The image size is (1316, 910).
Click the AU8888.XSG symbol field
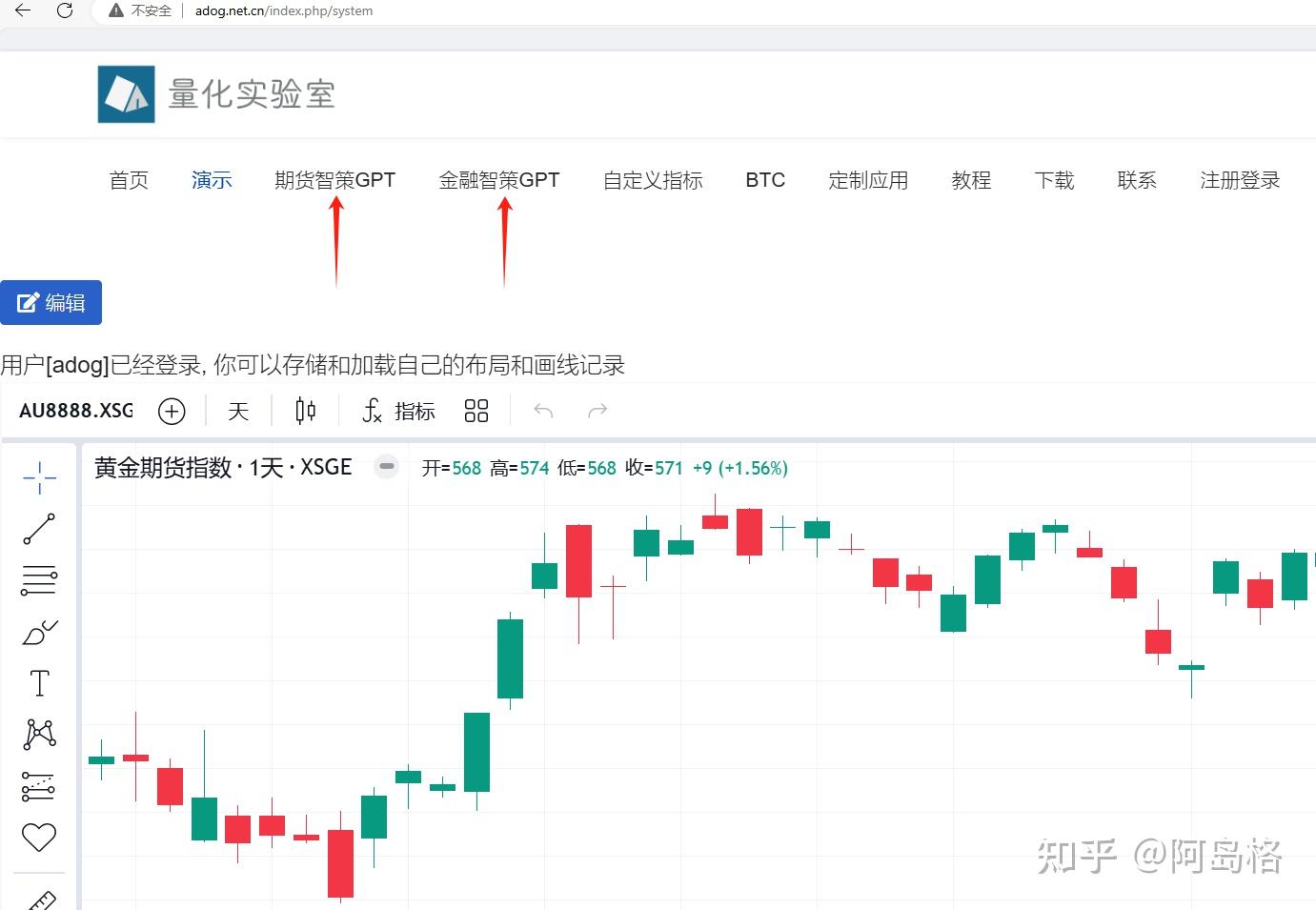point(75,410)
